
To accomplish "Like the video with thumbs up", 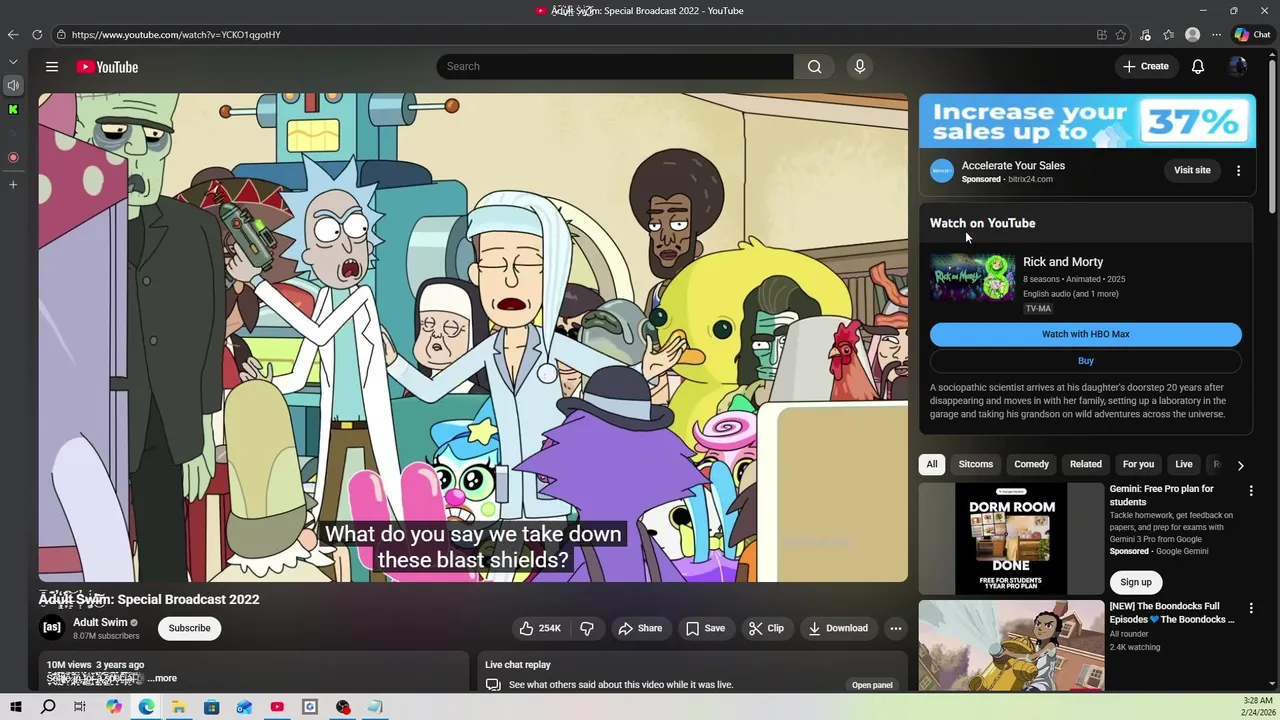I will (540, 628).
